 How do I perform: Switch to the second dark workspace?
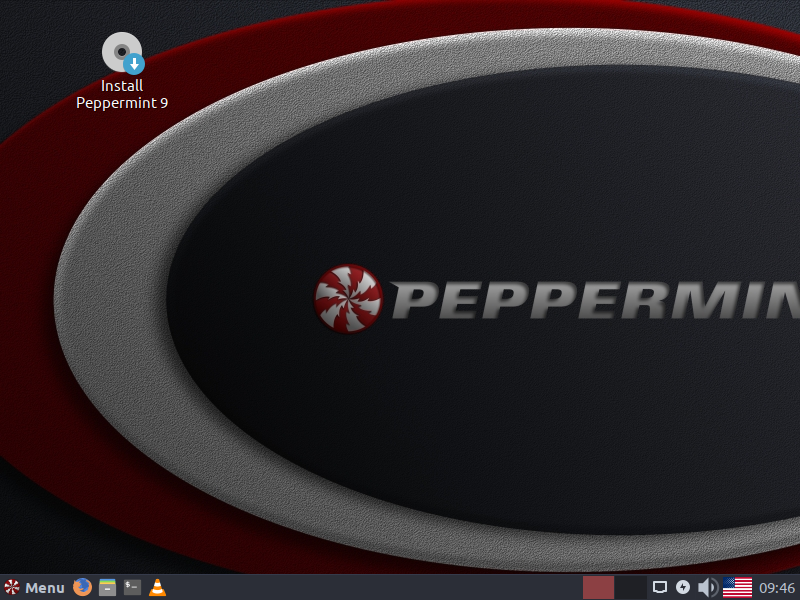pos(630,588)
